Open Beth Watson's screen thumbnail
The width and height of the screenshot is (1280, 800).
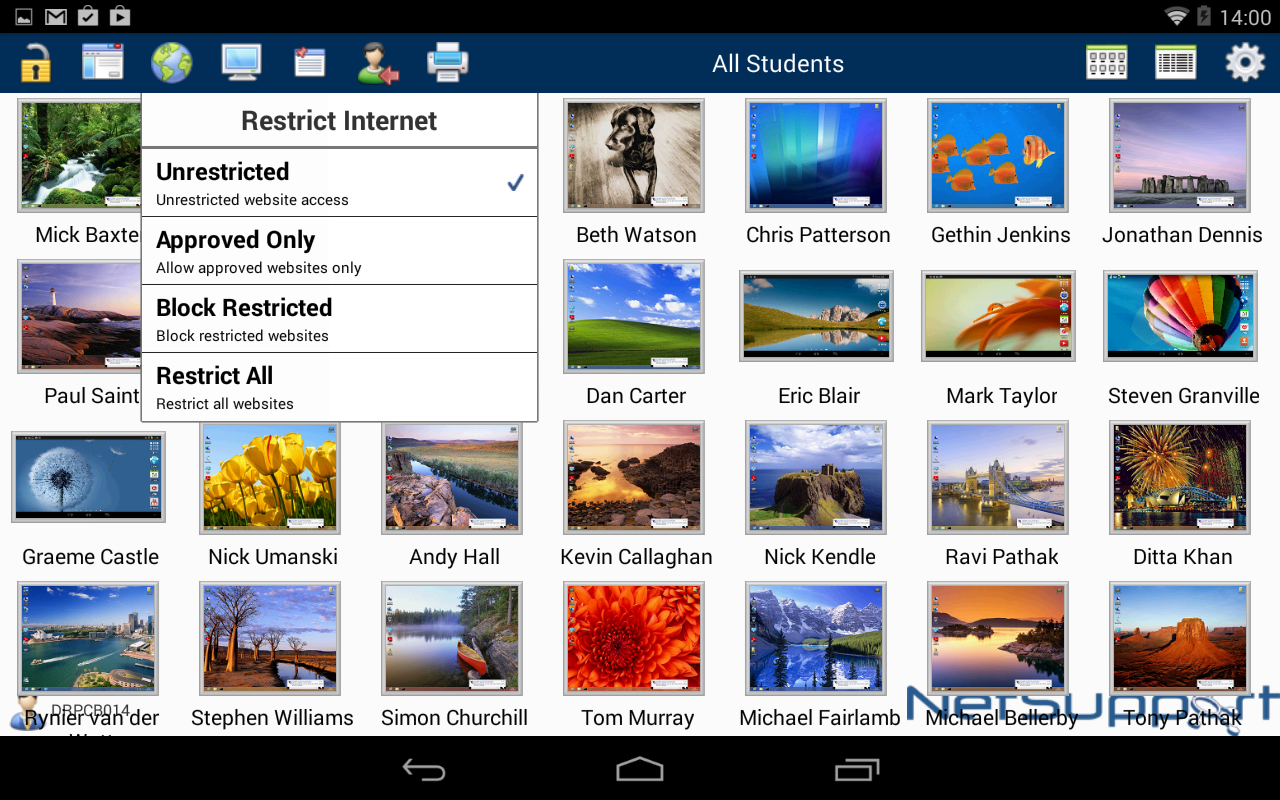click(634, 155)
